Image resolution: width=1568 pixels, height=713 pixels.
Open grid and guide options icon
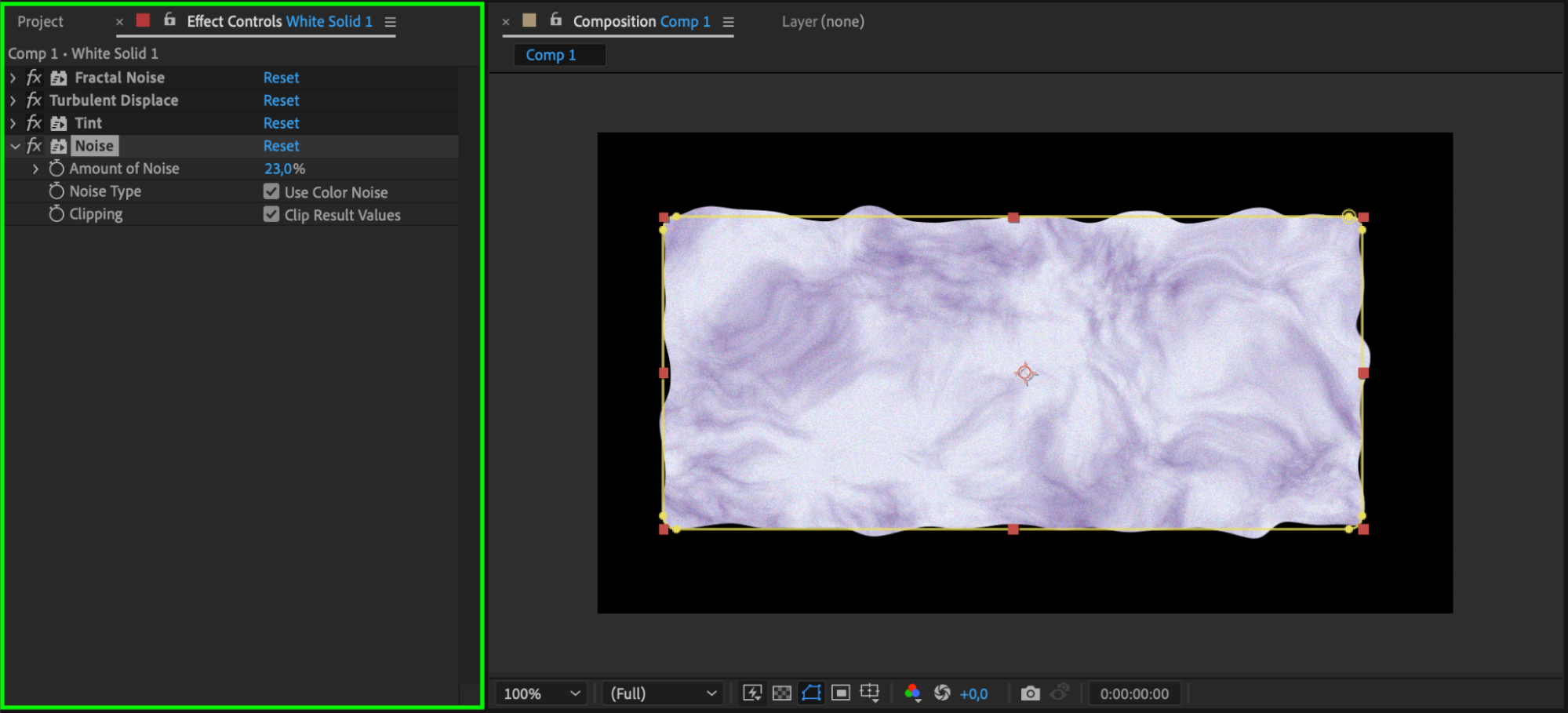pyautogui.click(x=869, y=693)
